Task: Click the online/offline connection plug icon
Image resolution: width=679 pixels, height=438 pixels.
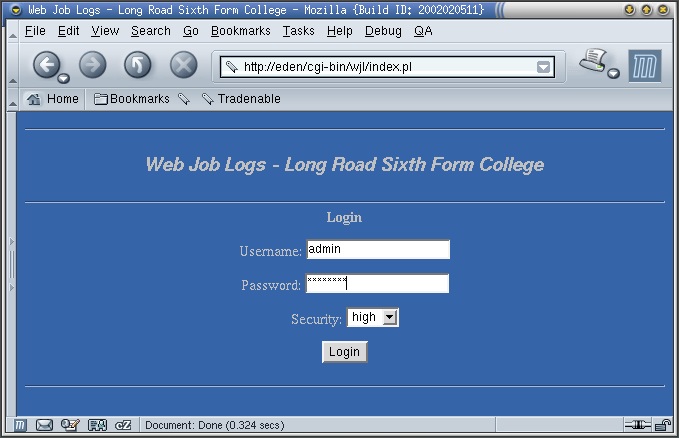Action: (637, 425)
